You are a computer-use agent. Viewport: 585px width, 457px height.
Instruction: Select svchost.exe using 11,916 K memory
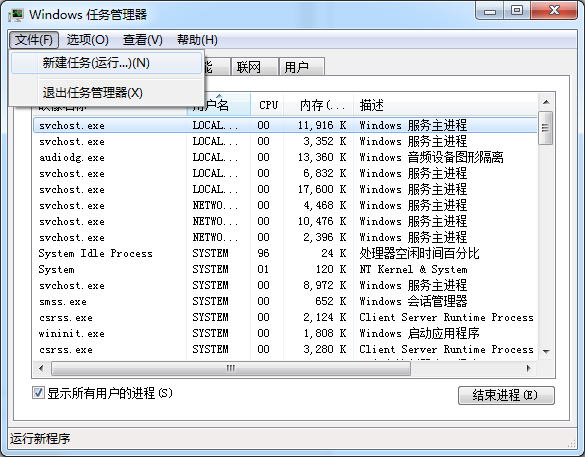285,125
